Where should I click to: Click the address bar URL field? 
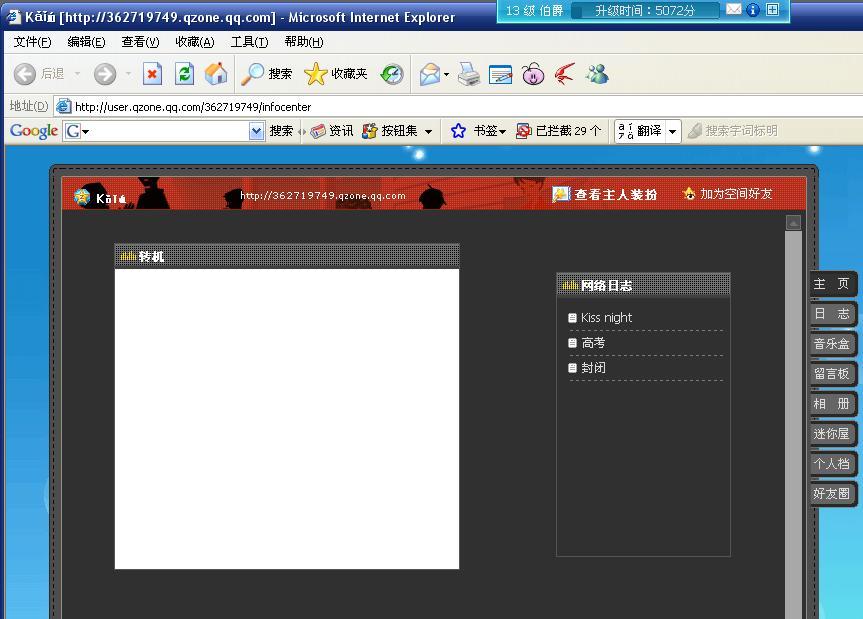point(400,106)
